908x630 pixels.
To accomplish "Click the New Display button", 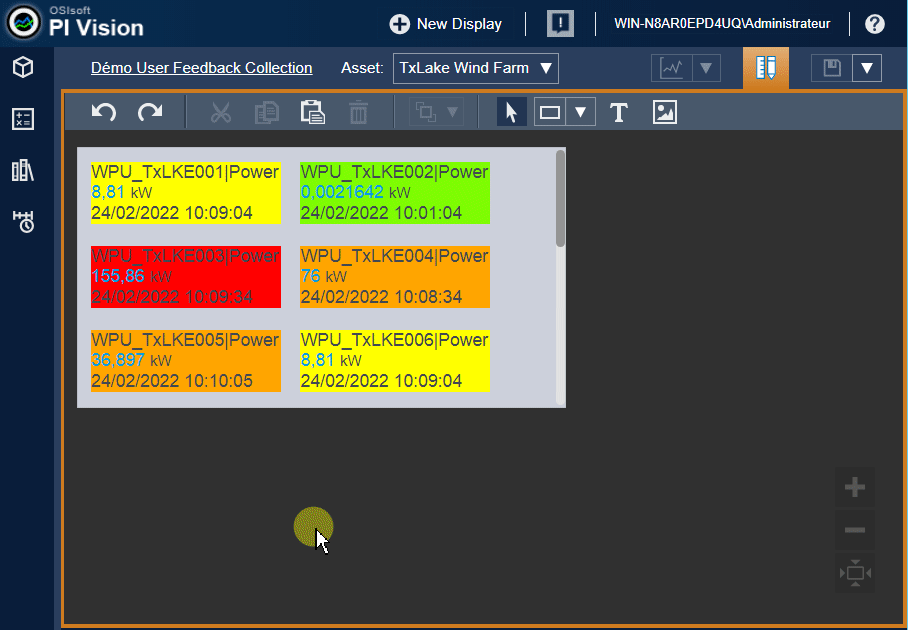I will 446,24.
